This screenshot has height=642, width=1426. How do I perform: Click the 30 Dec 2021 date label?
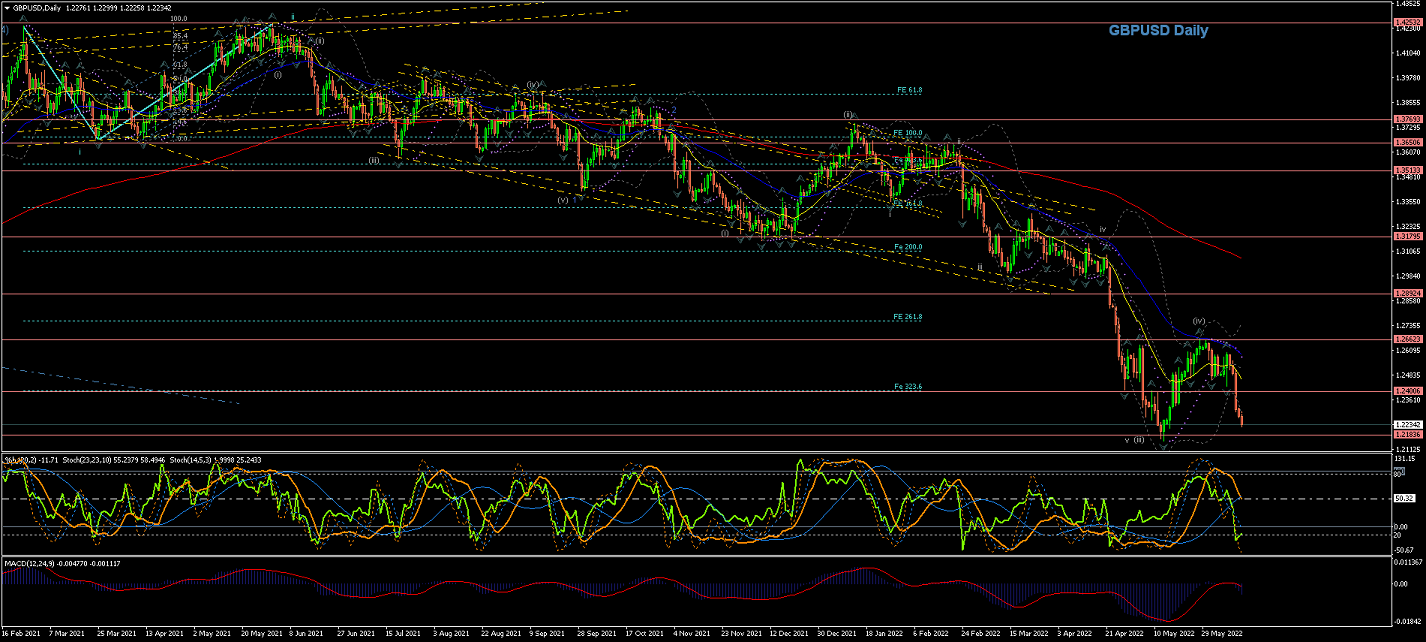(x=838, y=633)
